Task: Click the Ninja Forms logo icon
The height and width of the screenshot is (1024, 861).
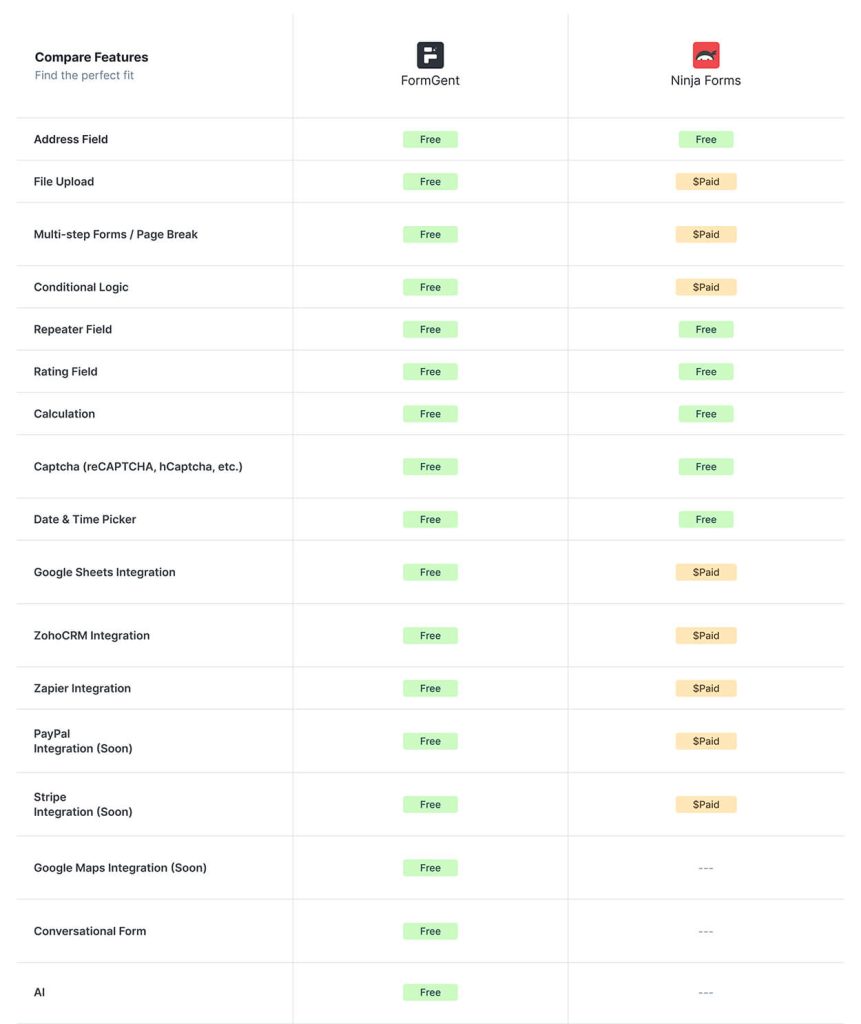Action: pos(706,55)
